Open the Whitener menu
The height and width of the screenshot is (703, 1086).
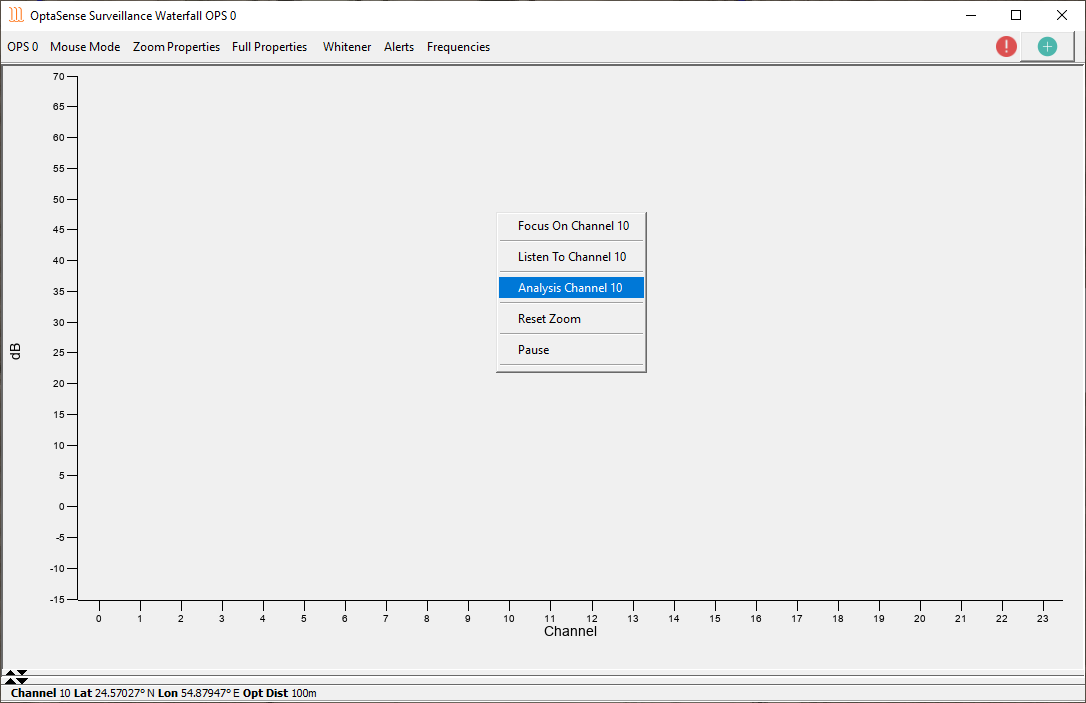click(347, 47)
